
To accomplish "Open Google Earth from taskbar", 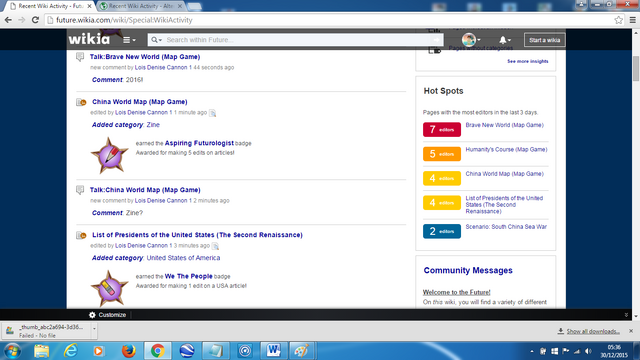I will [187, 351].
